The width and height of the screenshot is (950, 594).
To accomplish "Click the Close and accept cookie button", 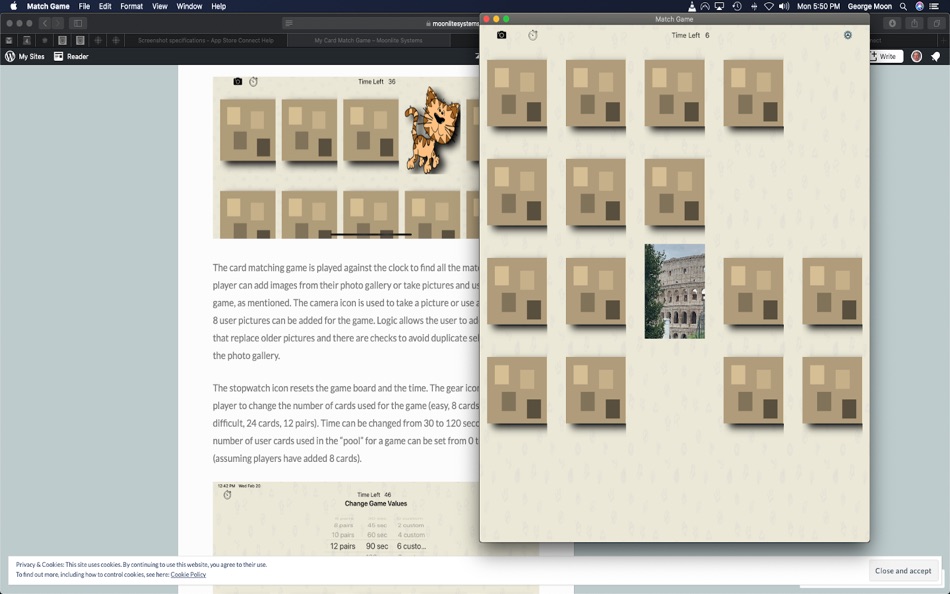I will click(x=903, y=570).
